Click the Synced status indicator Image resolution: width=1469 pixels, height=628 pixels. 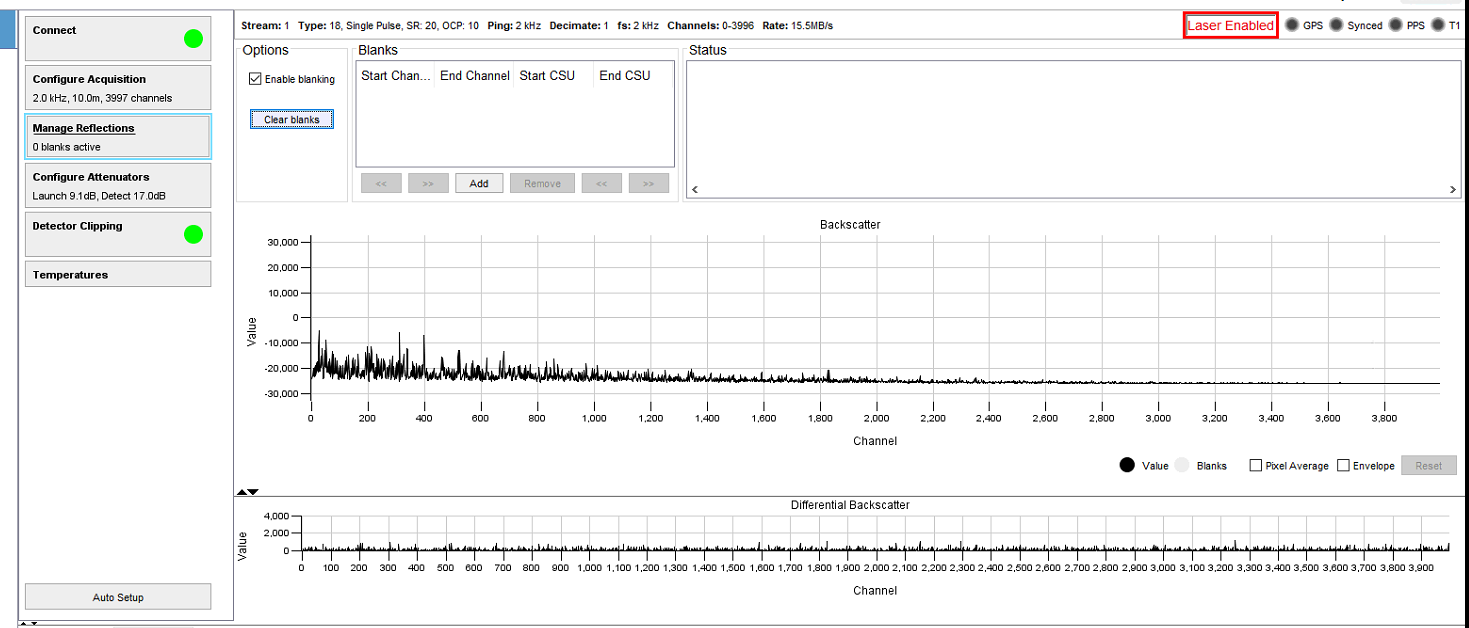pyautogui.click(x=1337, y=25)
